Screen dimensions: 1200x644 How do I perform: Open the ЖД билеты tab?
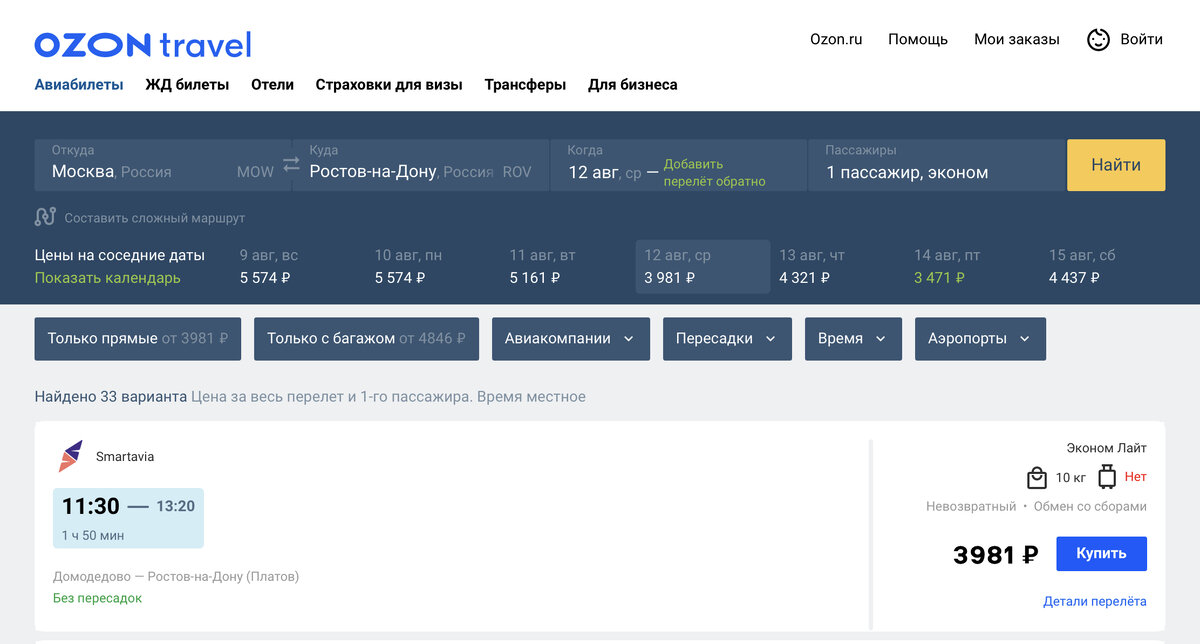click(187, 85)
